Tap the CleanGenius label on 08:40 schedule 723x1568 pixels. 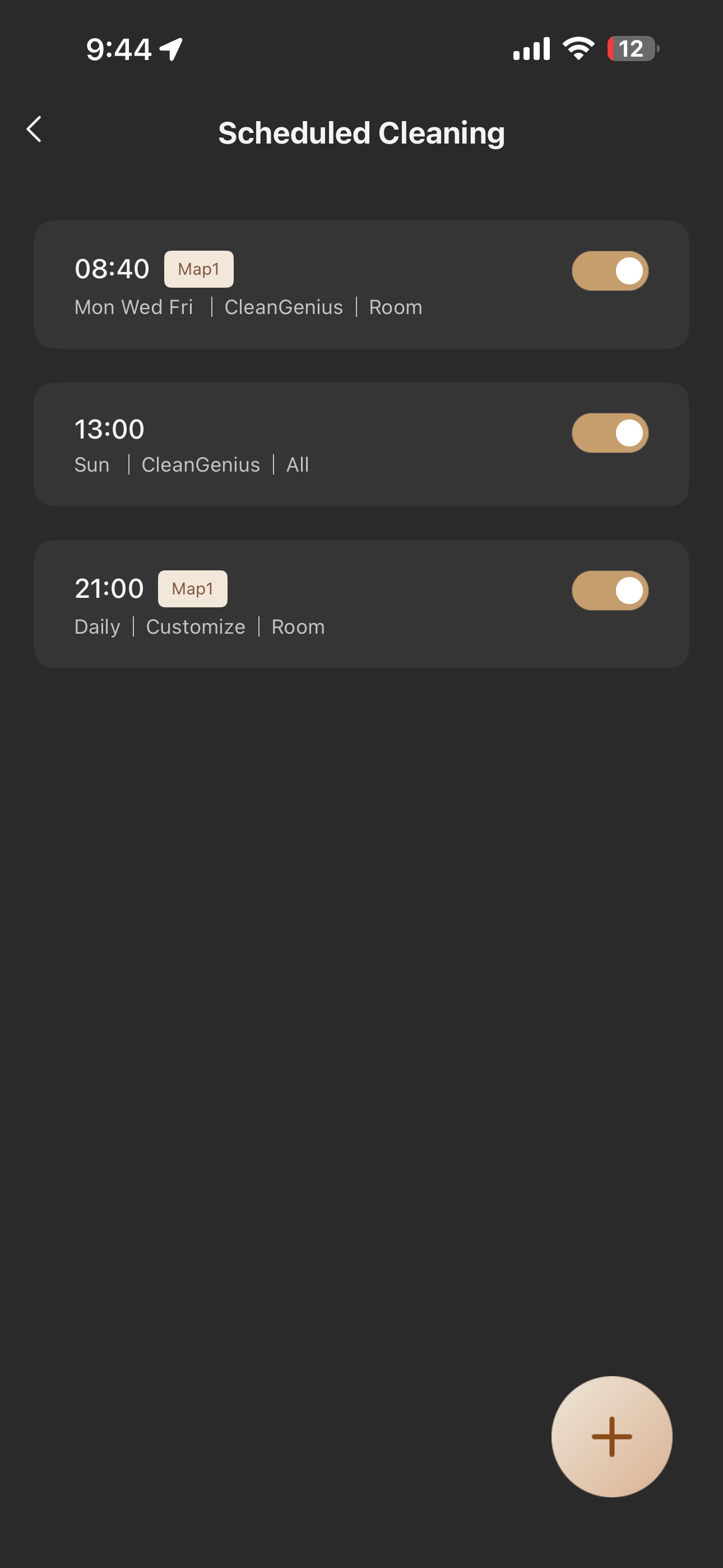[x=284, y=307]
